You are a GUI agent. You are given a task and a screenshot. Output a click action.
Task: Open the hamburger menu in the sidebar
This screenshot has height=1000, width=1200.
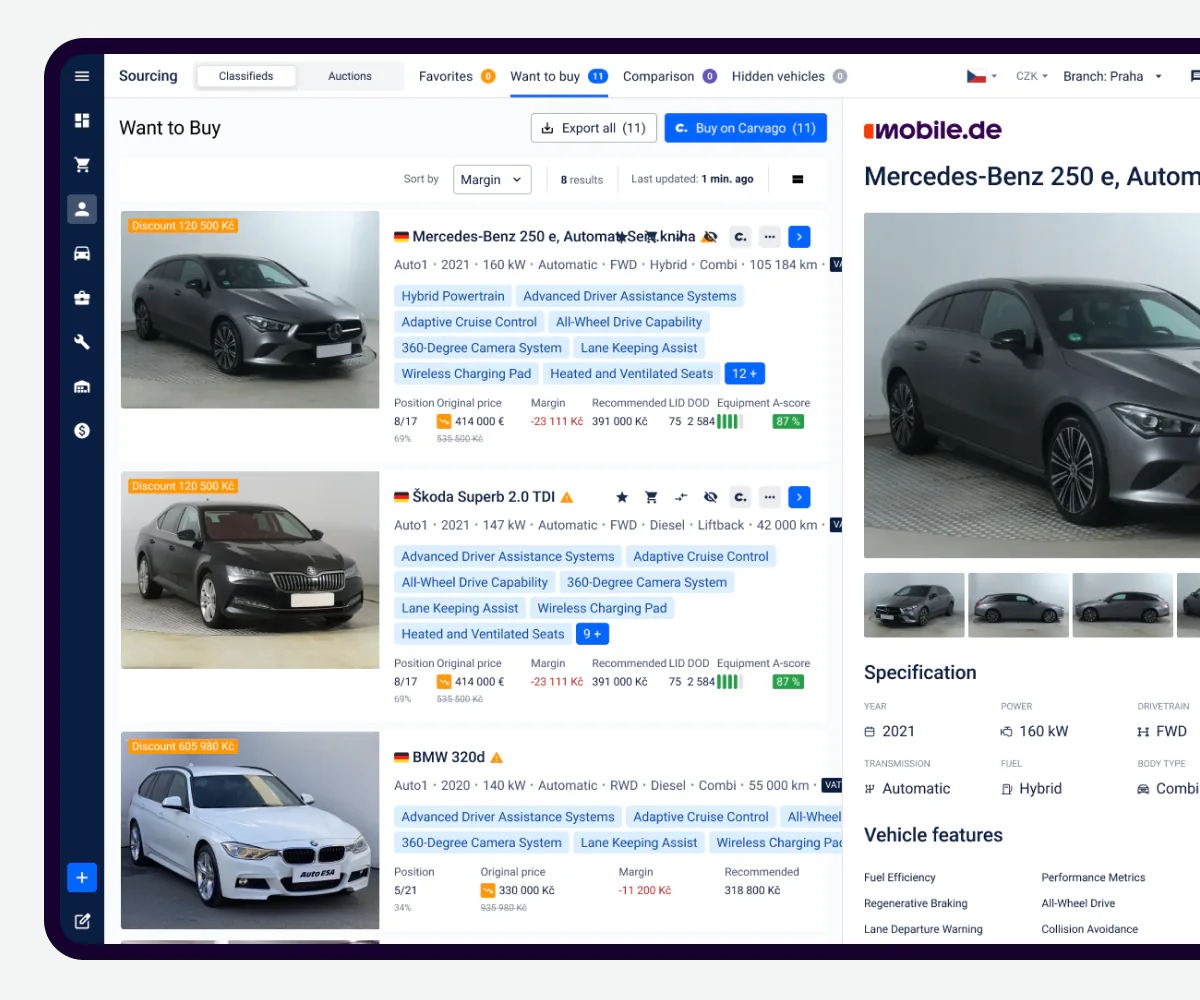[x=82, y=76]
